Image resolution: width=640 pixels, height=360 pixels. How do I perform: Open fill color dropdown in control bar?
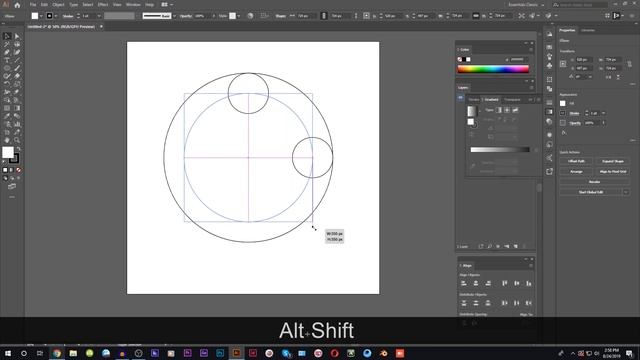(41, 16)
